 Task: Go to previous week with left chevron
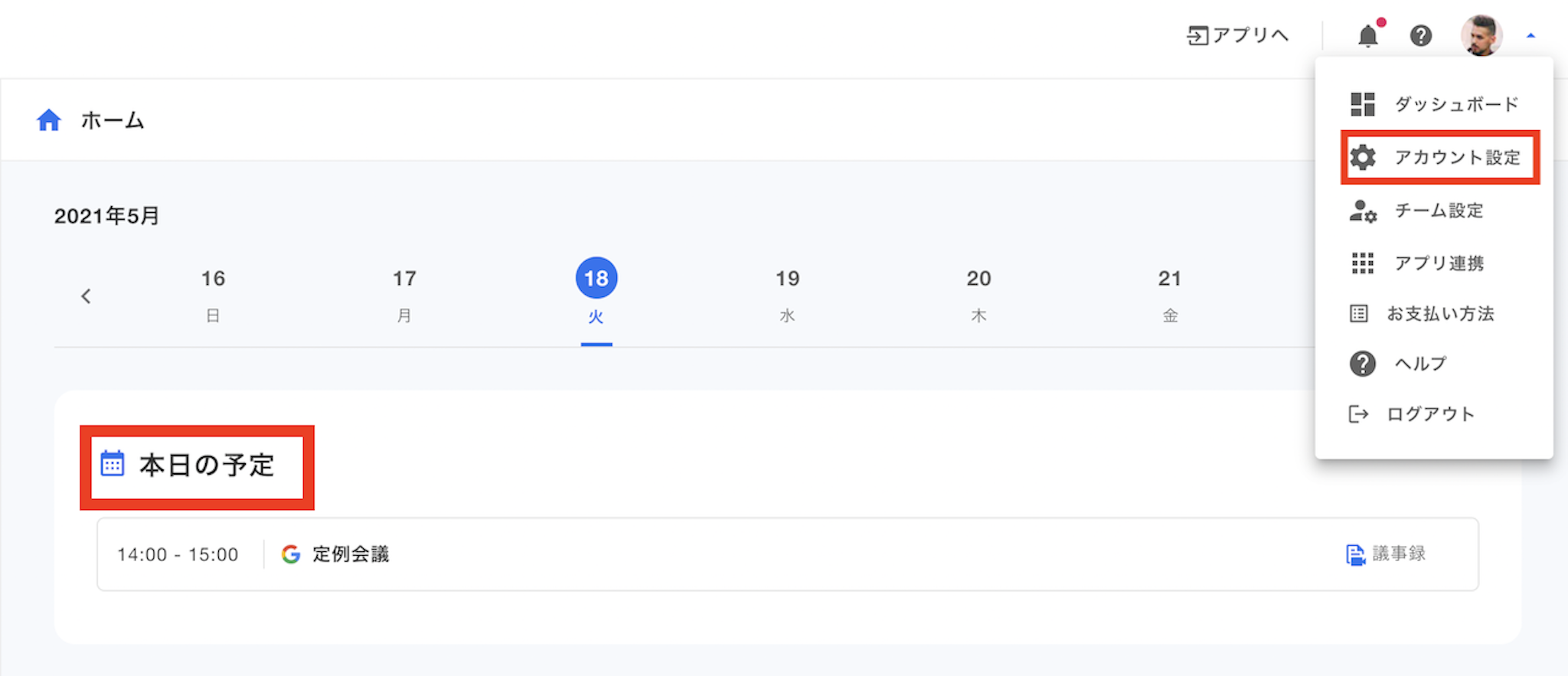[x=86, y=296]
